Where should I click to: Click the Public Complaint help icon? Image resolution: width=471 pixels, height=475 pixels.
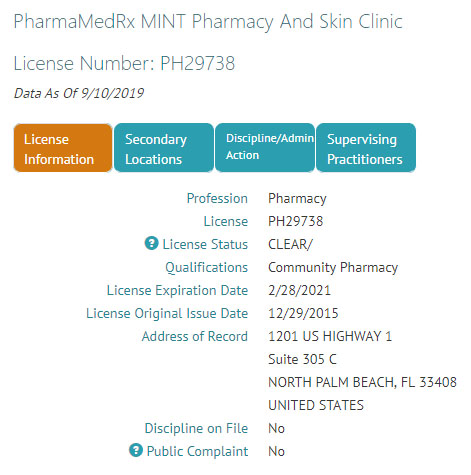point(136,450)
